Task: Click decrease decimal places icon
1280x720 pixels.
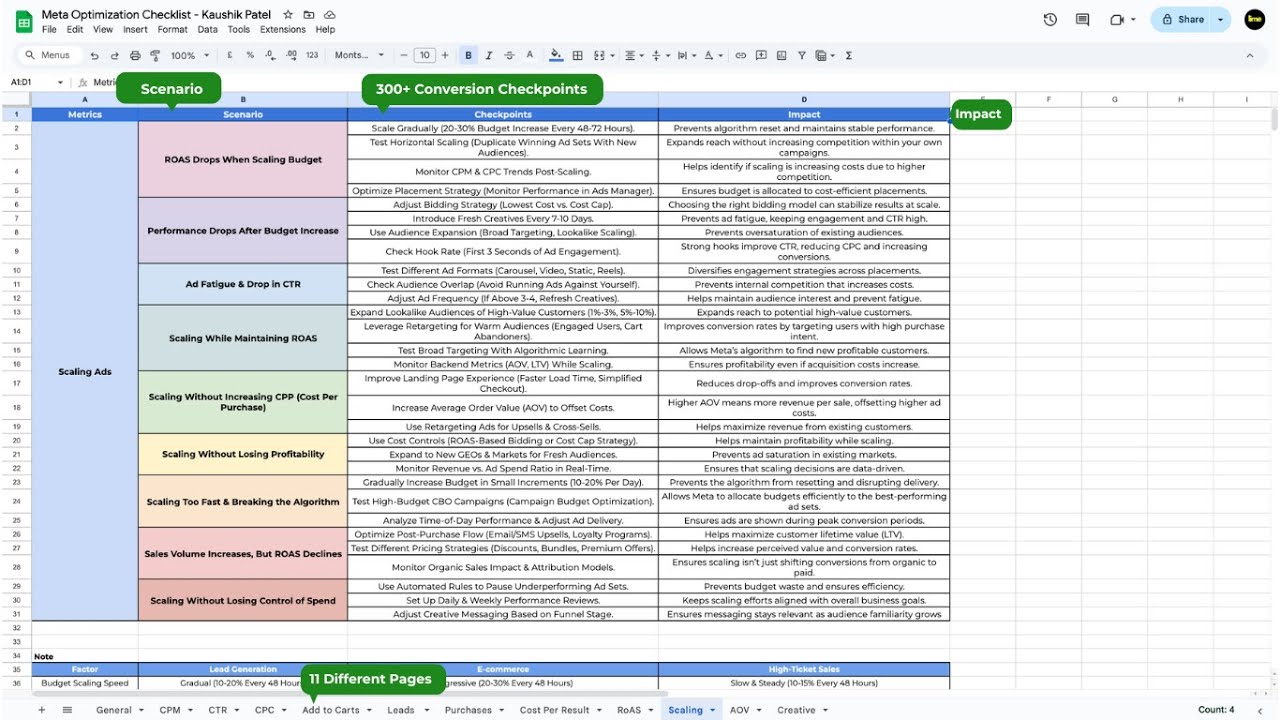Action: point(271,56)
